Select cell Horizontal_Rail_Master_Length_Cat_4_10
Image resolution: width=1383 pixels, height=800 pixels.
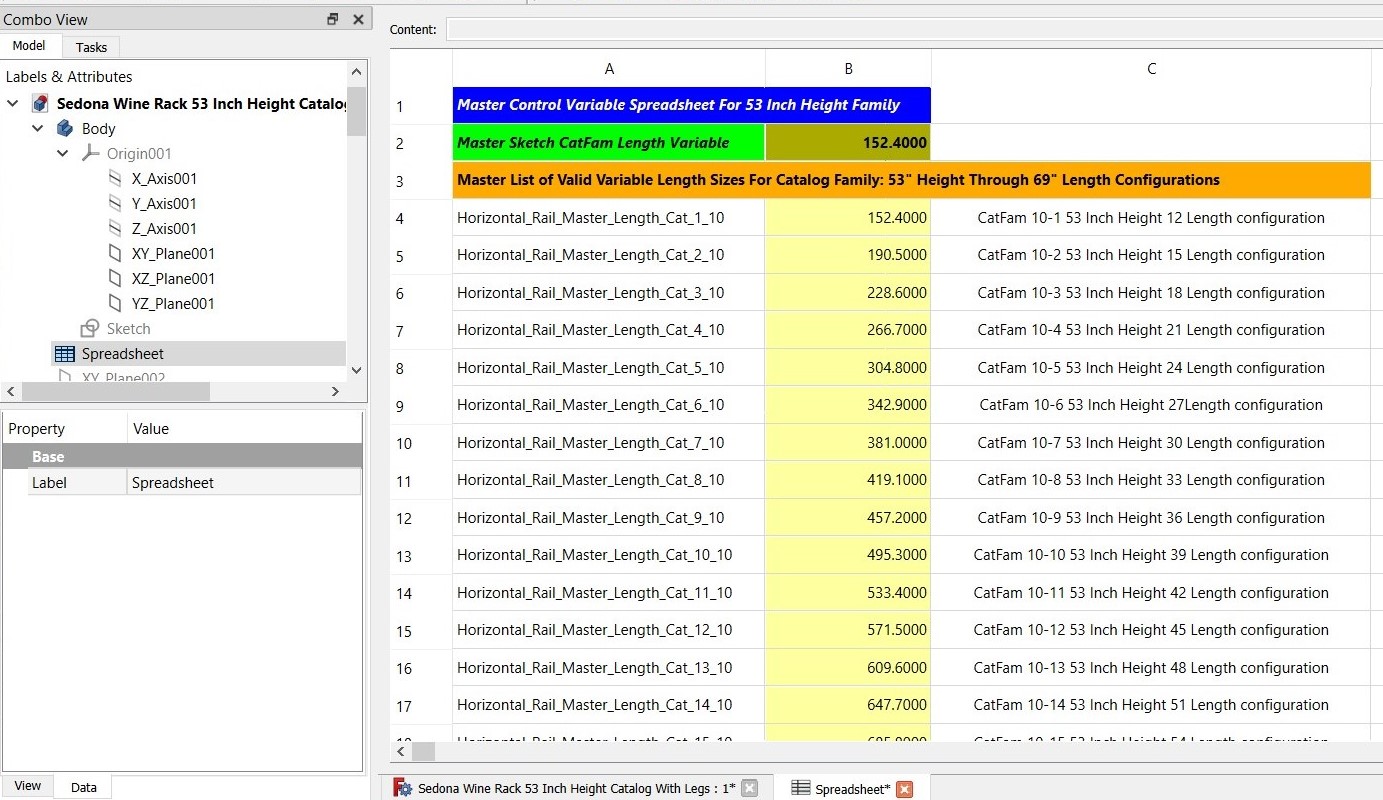tap(609, 330)
